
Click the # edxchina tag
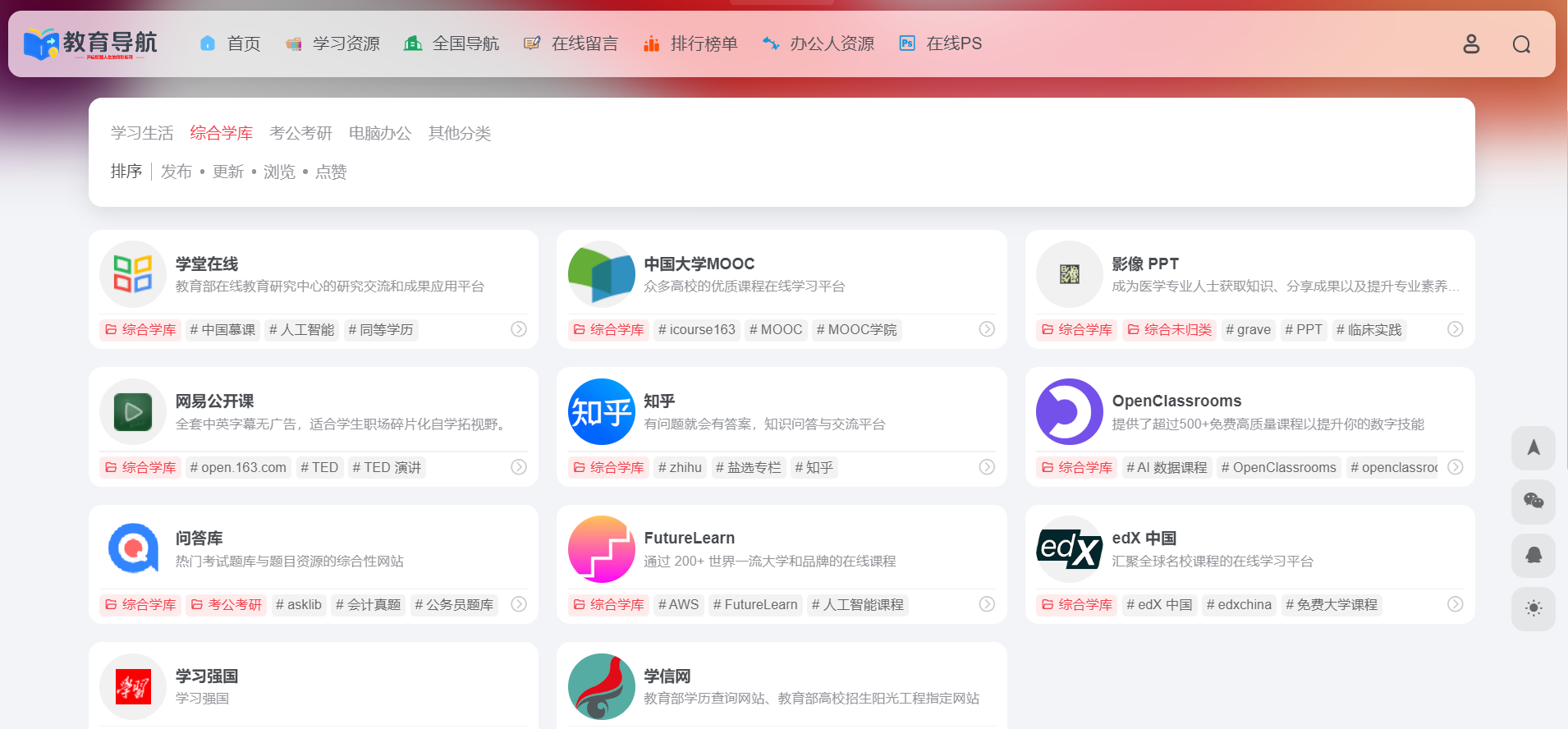(1239, 605)
